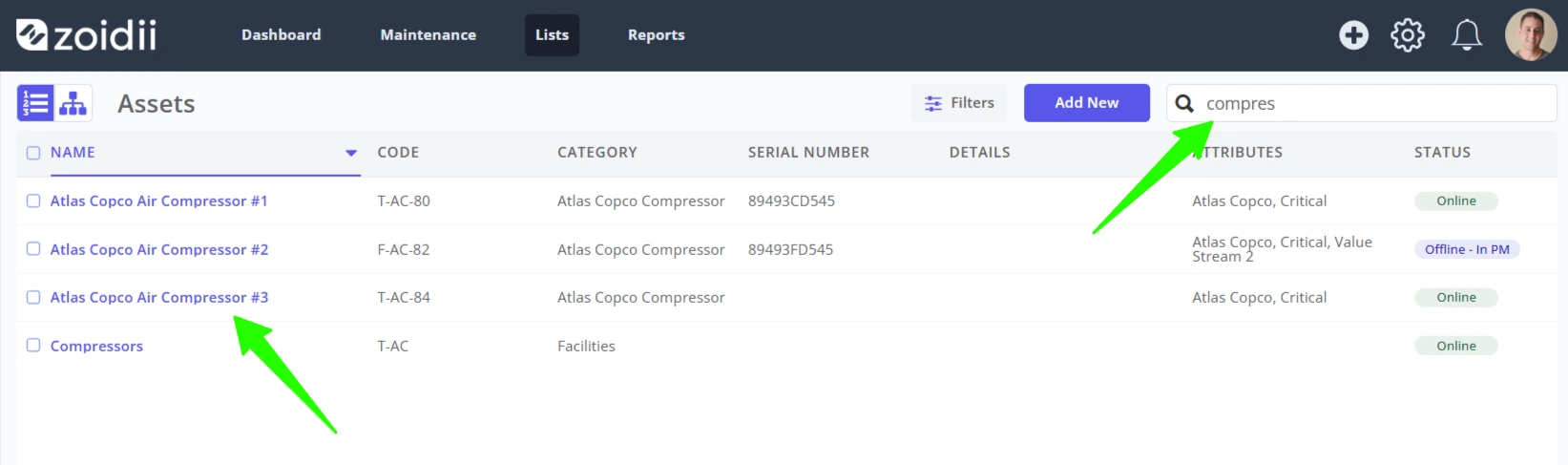Open the notifications bell
The width and height of the screenshot is (1568, 465).
[x=1467, y=35]
